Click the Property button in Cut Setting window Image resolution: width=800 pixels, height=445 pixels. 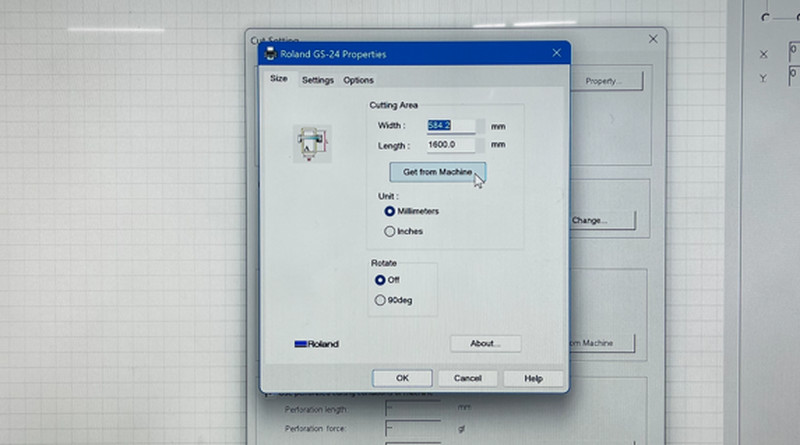click(x=606, y=81)
